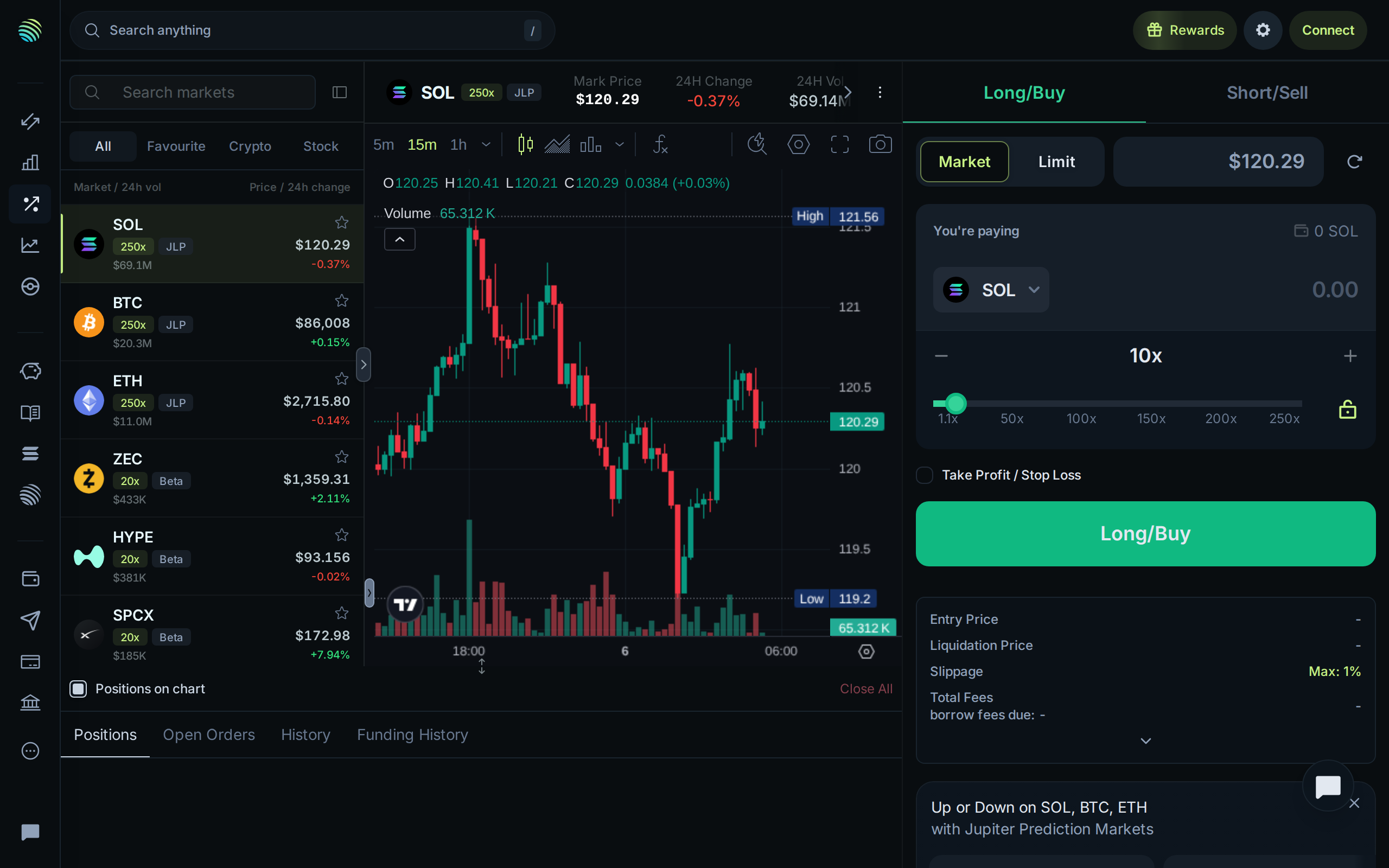Select the BTC market row

click(212, 322)
